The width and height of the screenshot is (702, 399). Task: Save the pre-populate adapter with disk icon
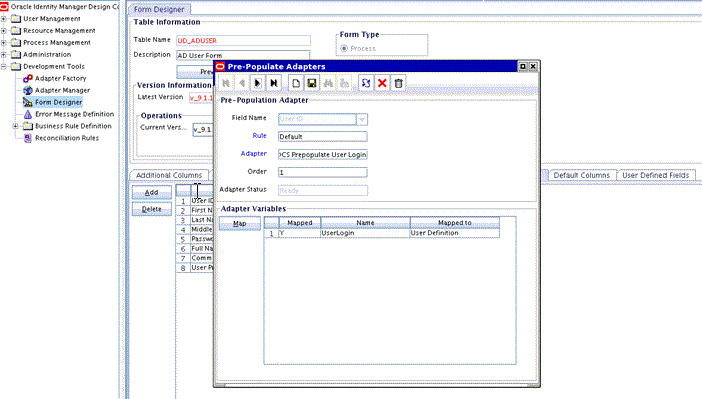[x=312, y=83]
